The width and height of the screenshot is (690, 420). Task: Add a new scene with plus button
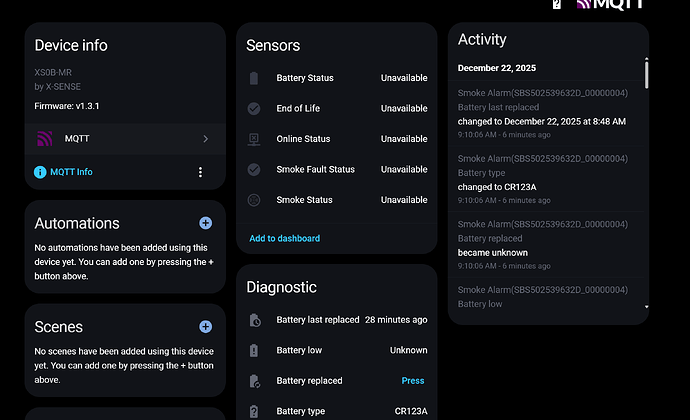205,327
